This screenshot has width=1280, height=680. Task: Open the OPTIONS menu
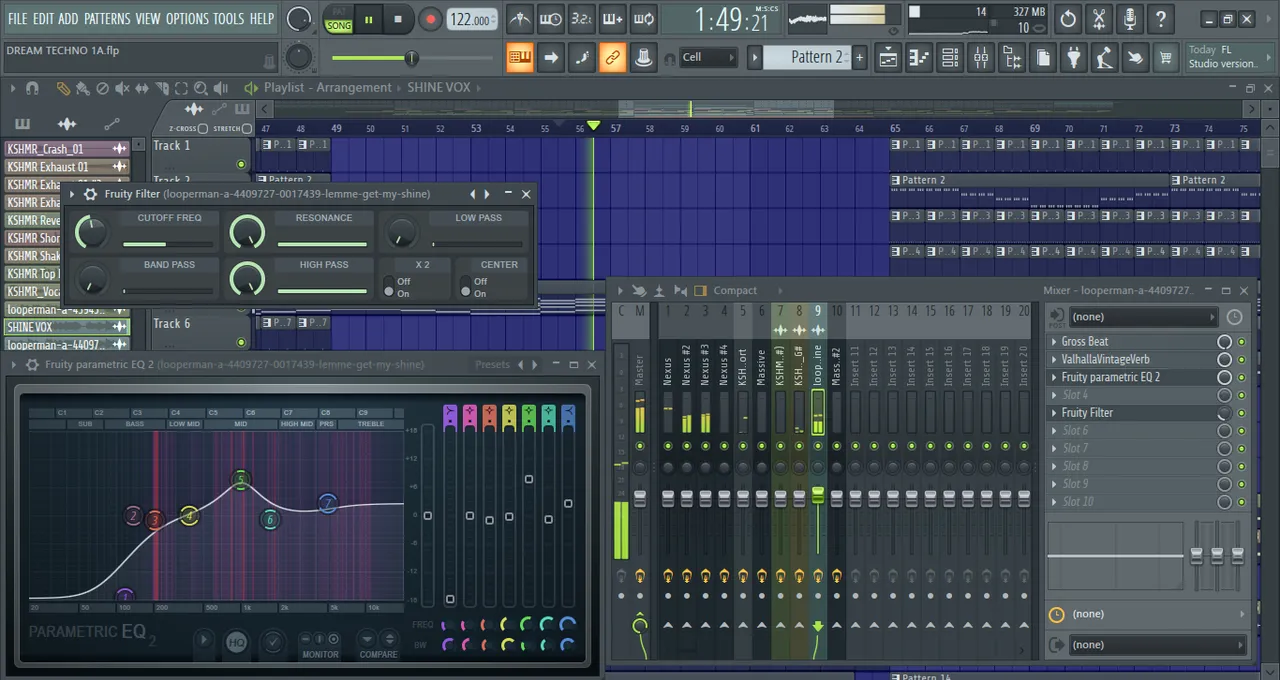click(187, 19)
